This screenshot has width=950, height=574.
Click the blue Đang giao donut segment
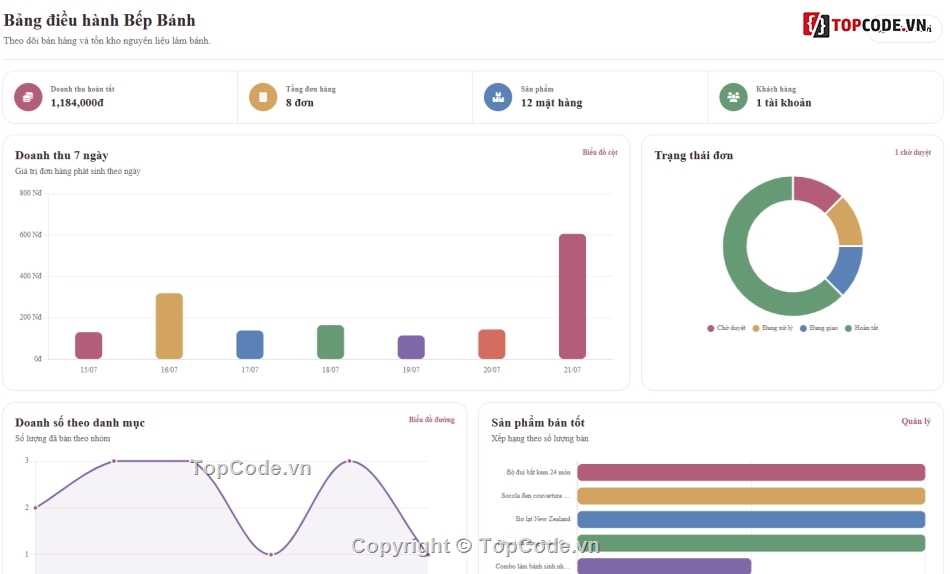[x=846, y=270]
